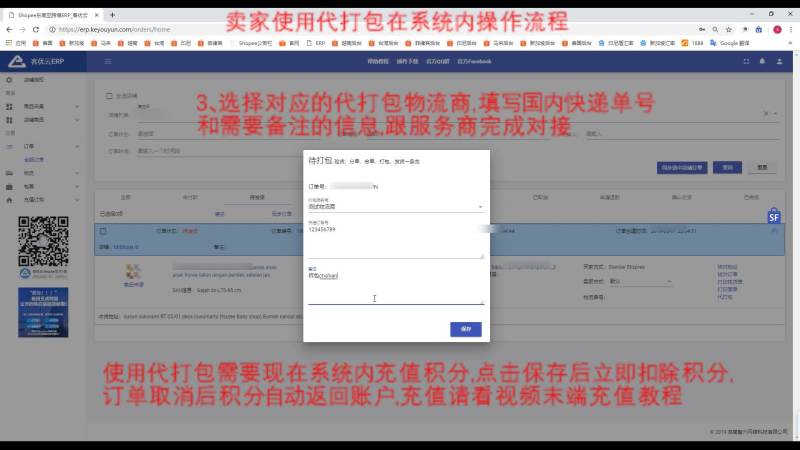Select the first order status tab
Screen dimensions: 800x450
coord(126,197)
